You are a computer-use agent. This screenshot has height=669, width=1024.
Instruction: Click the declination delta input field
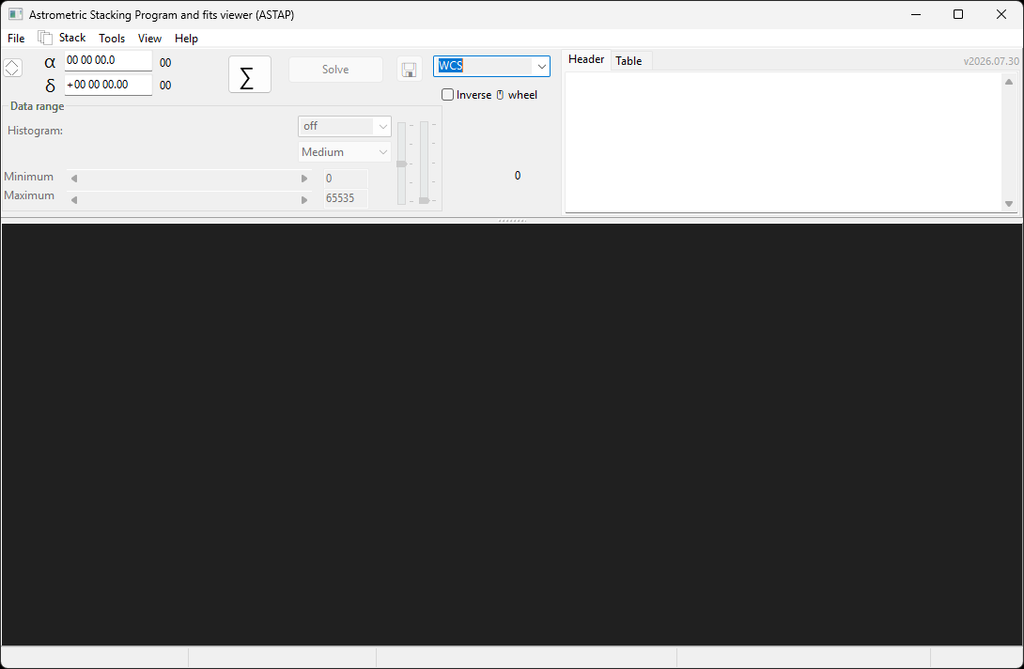tap(108, 85)
